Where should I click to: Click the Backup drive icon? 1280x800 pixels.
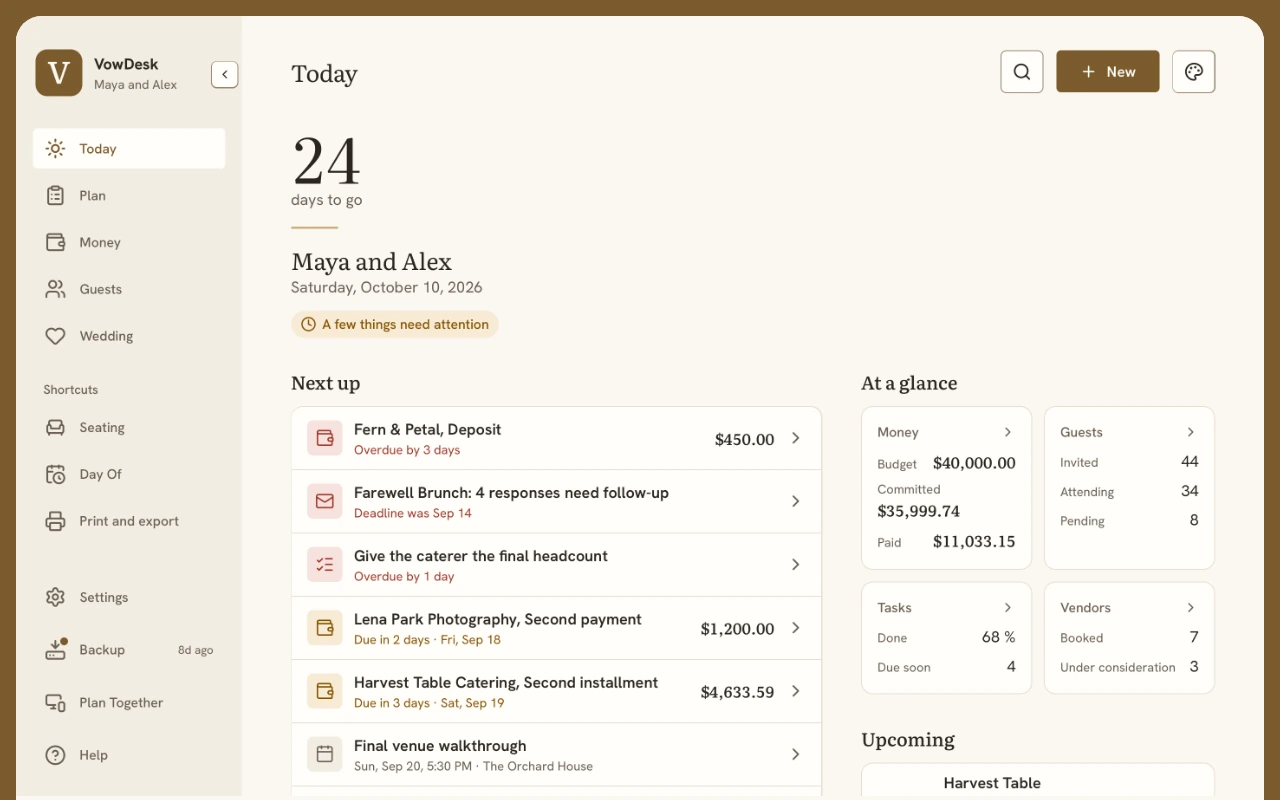pyautogui.click(x=56, y=650)
